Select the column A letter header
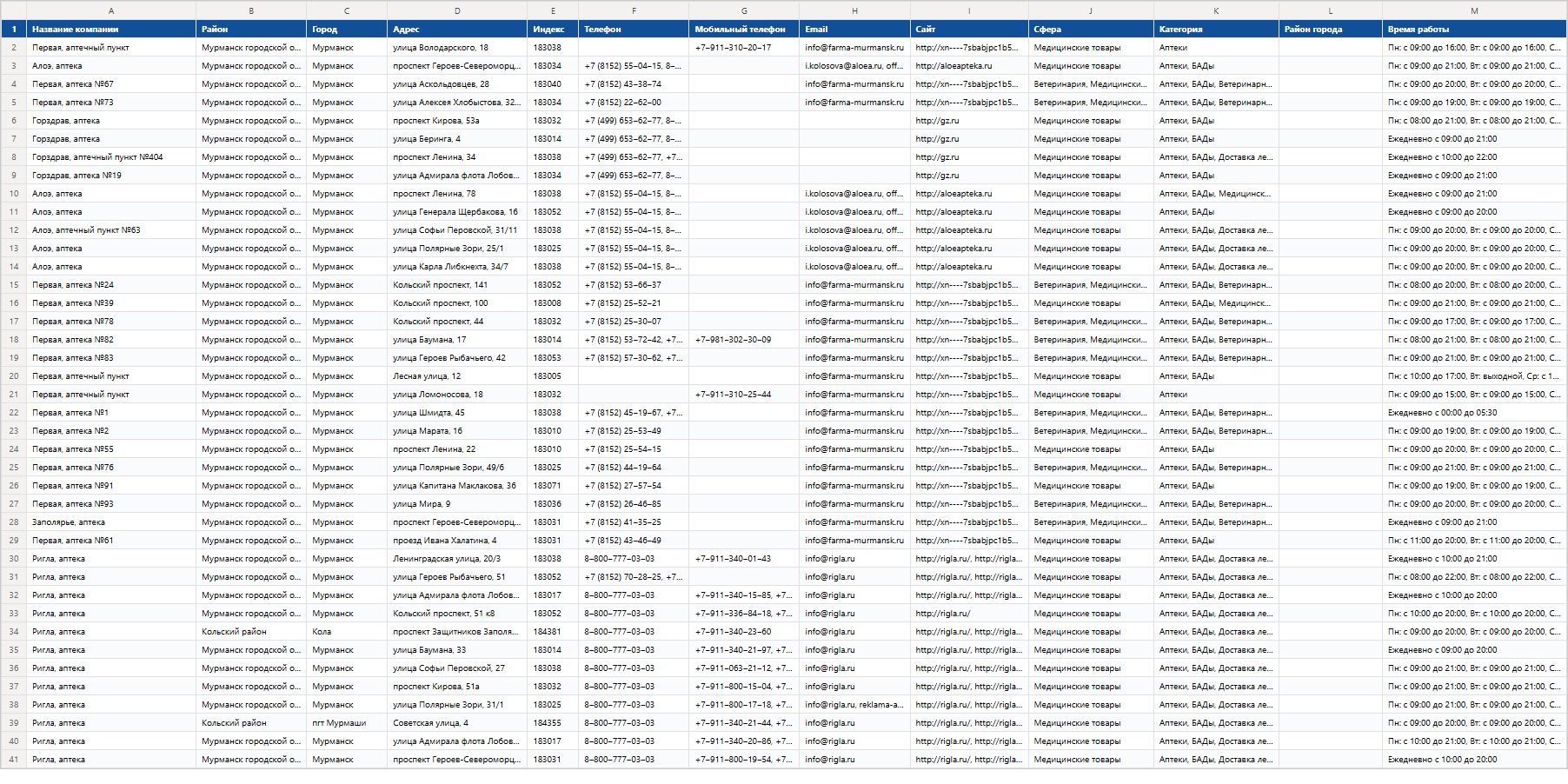The height and width of the screenshot is (784, 1568). pyautogui.click(x=111, y=10)
